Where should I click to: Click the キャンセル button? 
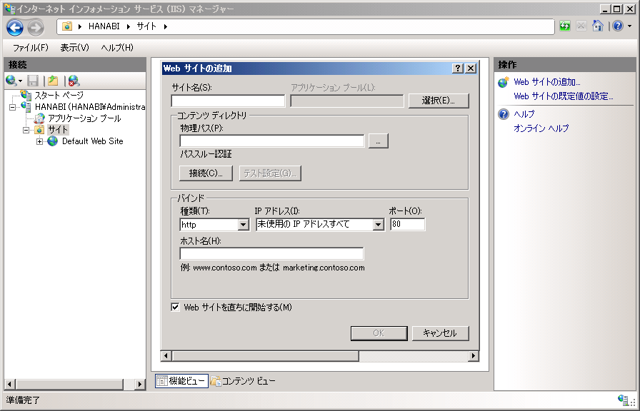pos(440,333)
